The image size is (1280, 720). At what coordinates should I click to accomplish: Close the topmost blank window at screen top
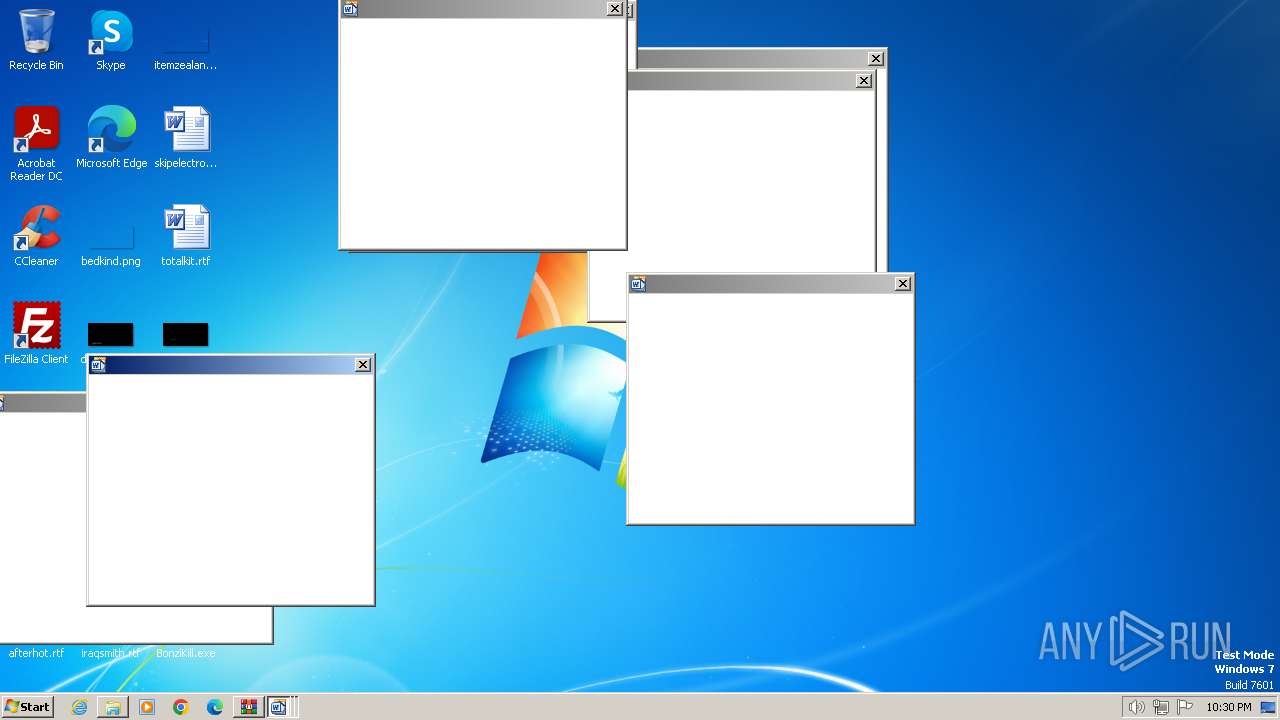click(615, 9)
